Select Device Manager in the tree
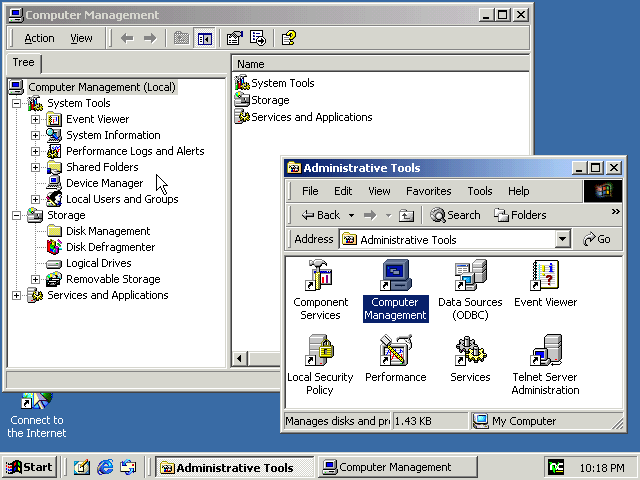This screenshot has height=480, width=640. tap(105, 183)
